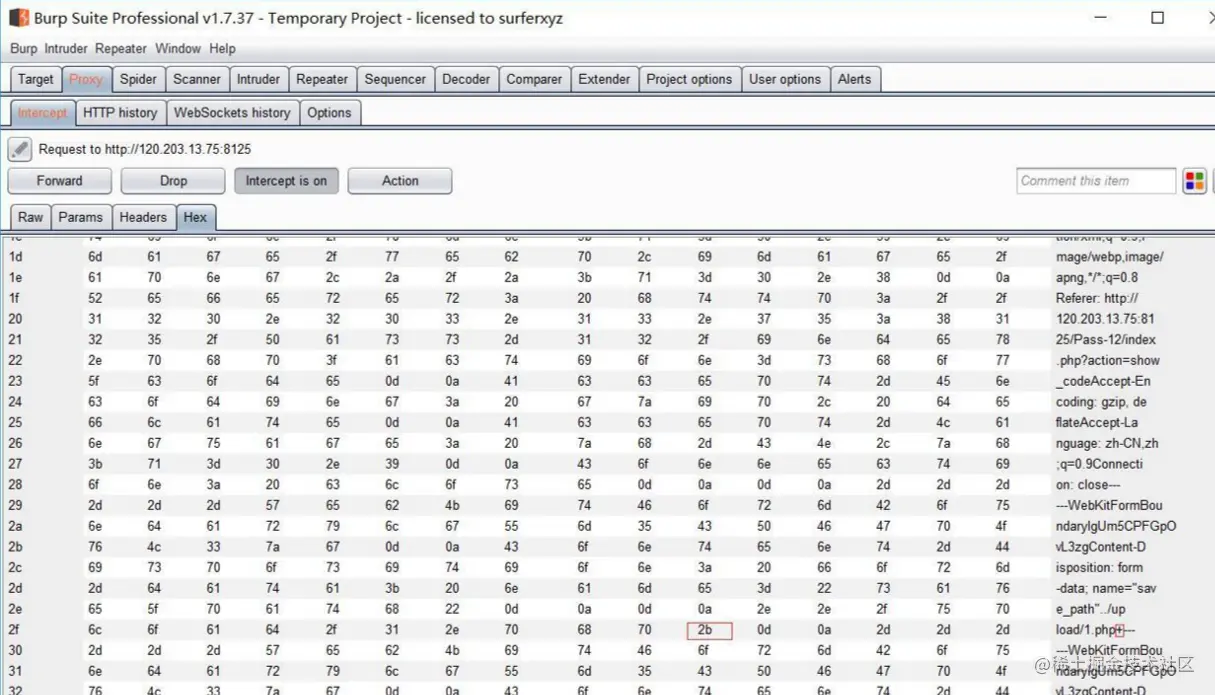Maximize the Burp Suite window
1215x695 pixels.
[1157, 17]
